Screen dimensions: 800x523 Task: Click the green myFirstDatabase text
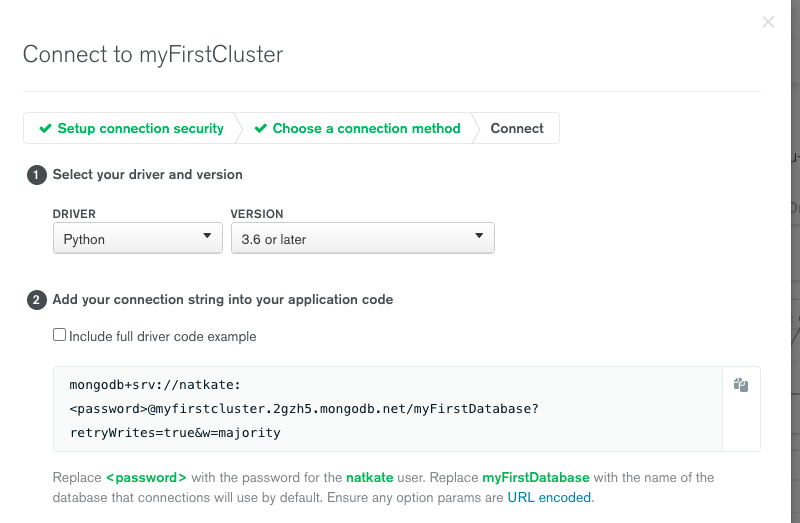pyautogui.click(x=536, y=478)
